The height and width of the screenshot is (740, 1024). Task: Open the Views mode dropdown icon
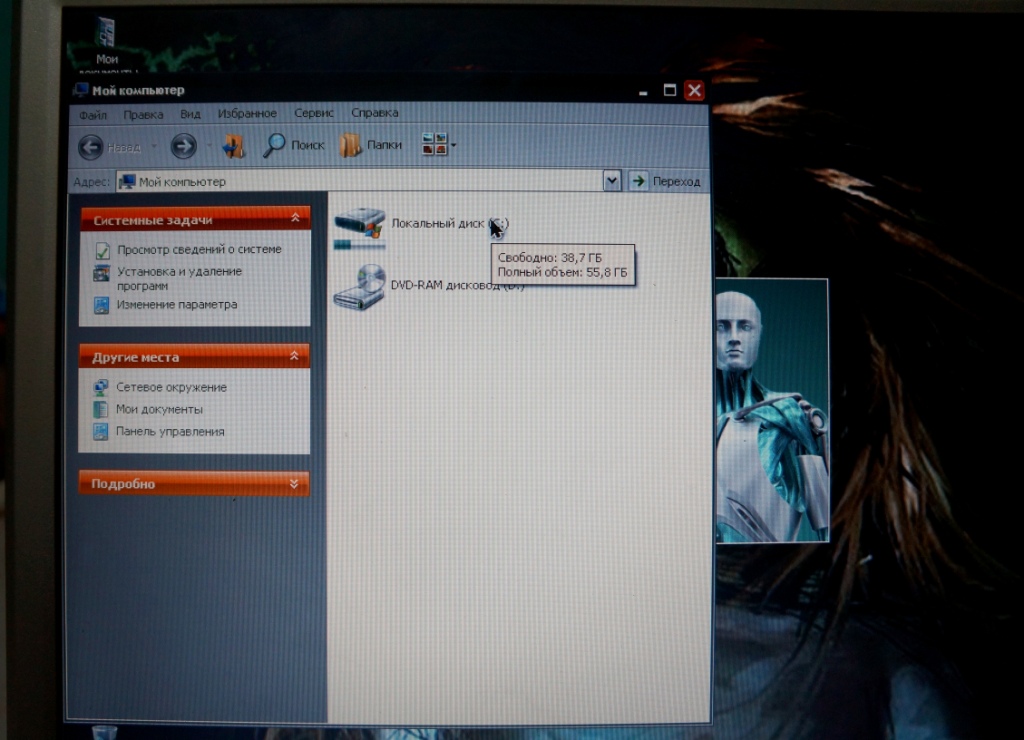pos(438,144)
